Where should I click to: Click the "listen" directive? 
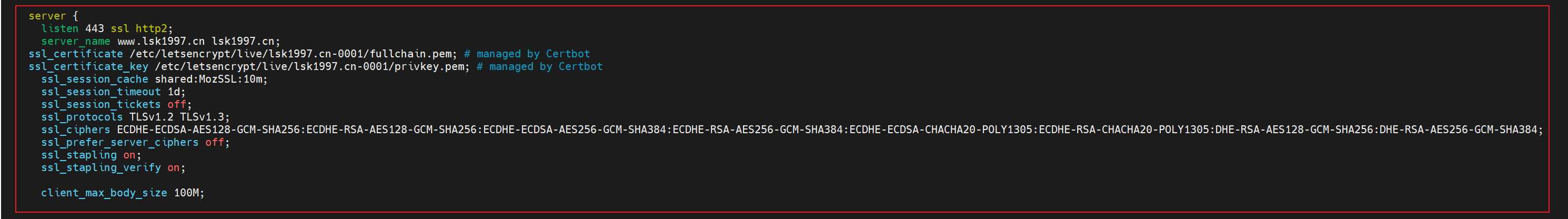pyautogui.click(x=59, y=28)
